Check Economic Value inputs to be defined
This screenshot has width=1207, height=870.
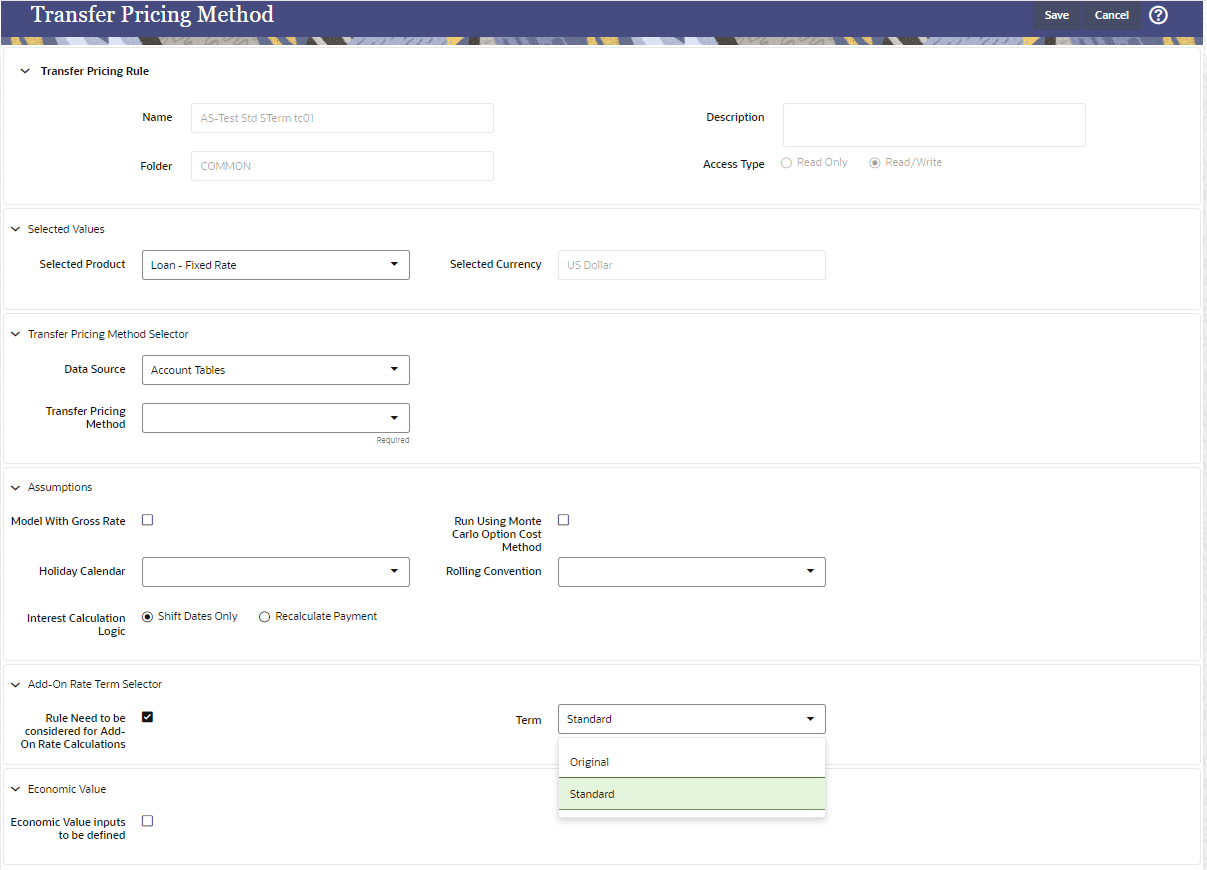147,820
